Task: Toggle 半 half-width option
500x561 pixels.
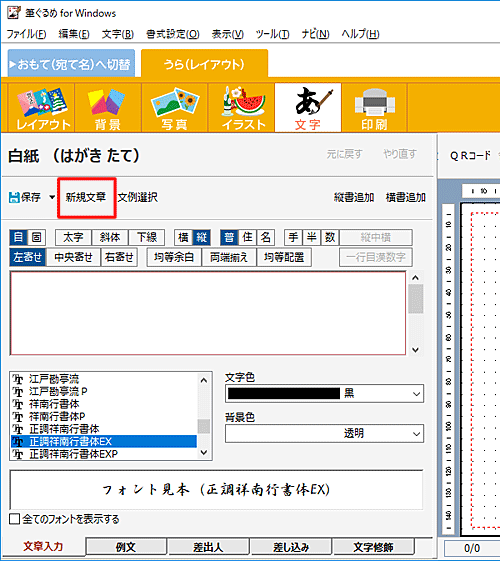Action: (x=312, y=237)
